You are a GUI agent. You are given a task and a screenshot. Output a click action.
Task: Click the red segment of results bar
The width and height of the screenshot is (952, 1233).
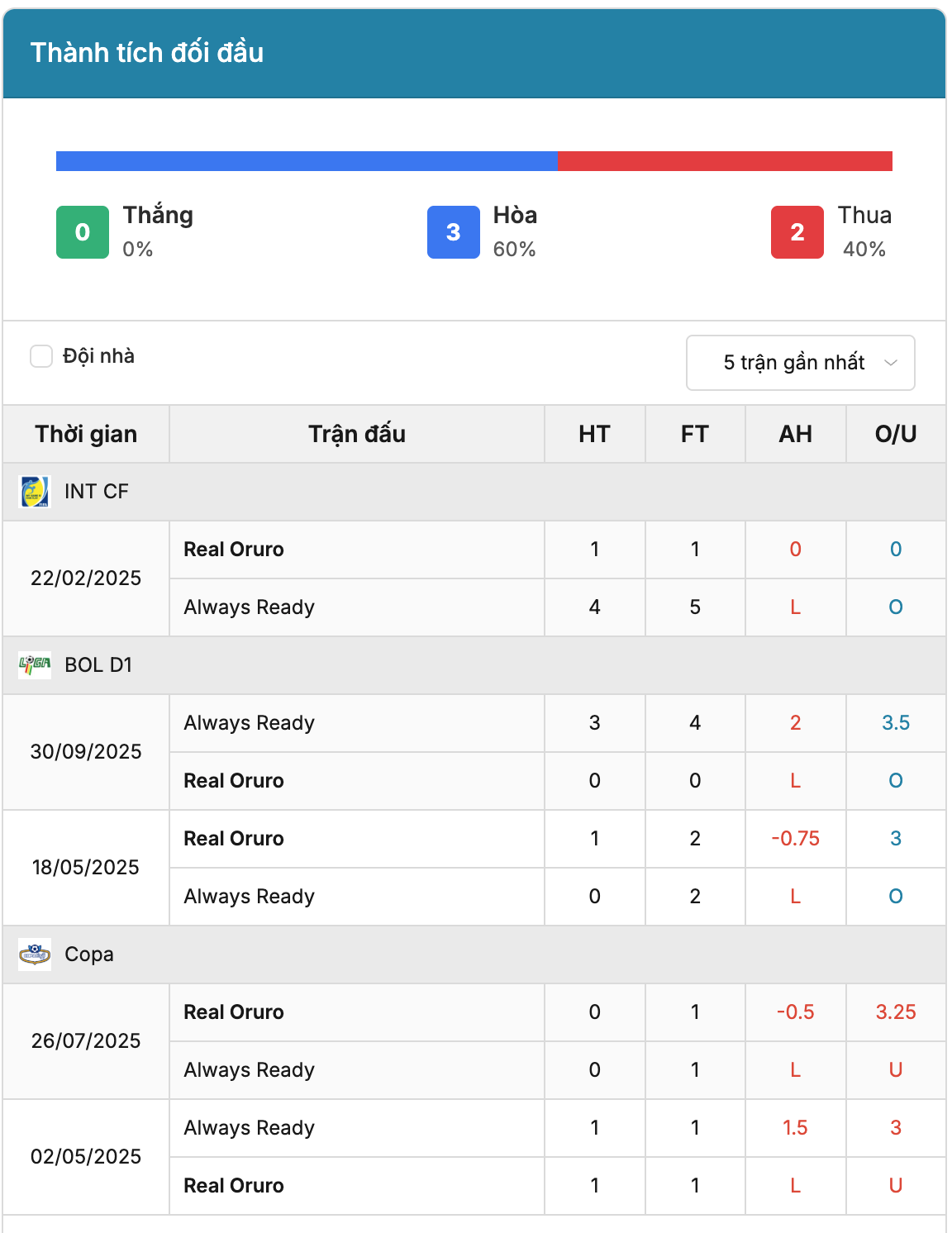tap(726, 161)
